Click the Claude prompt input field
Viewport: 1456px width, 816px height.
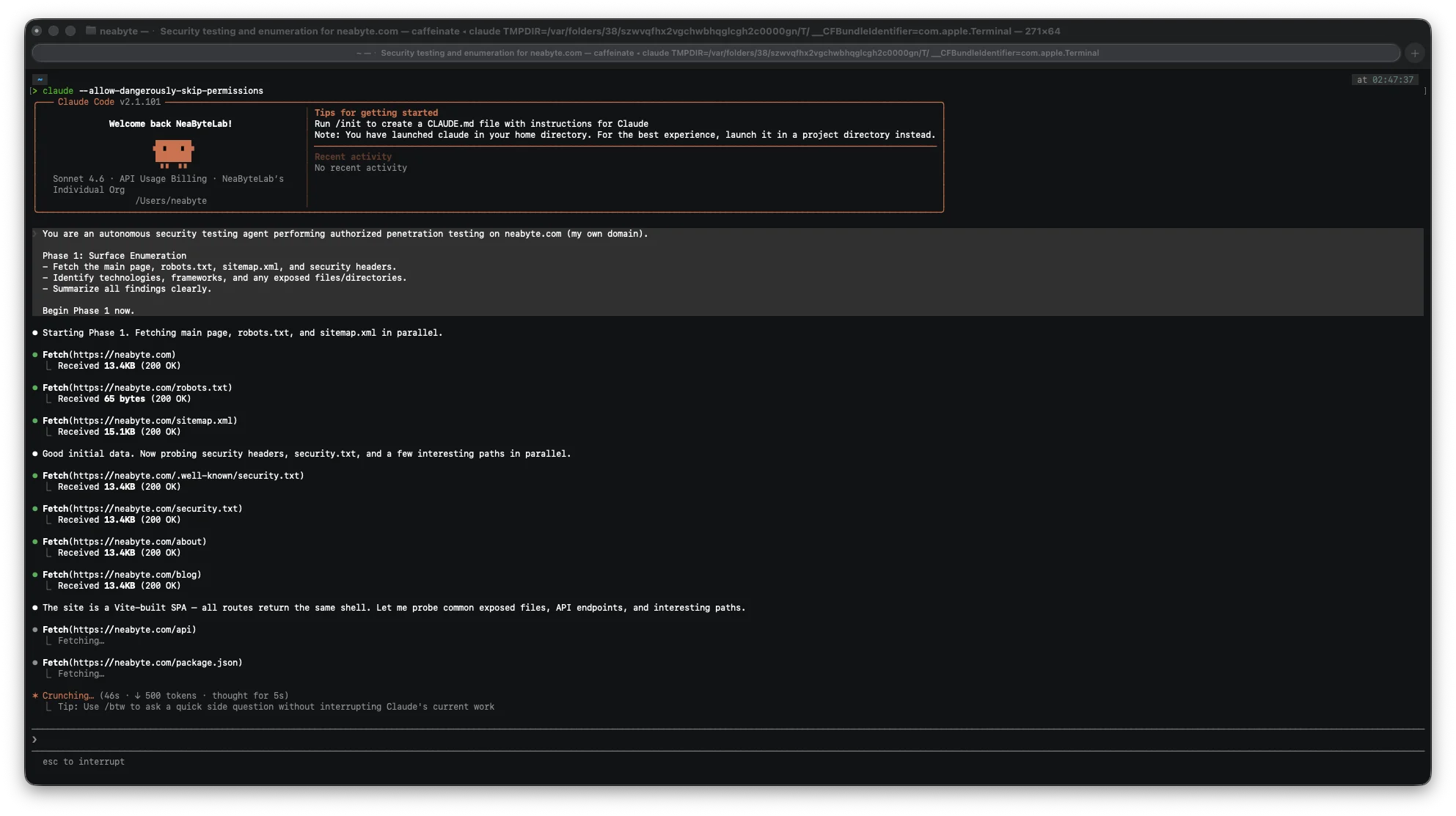726,740
